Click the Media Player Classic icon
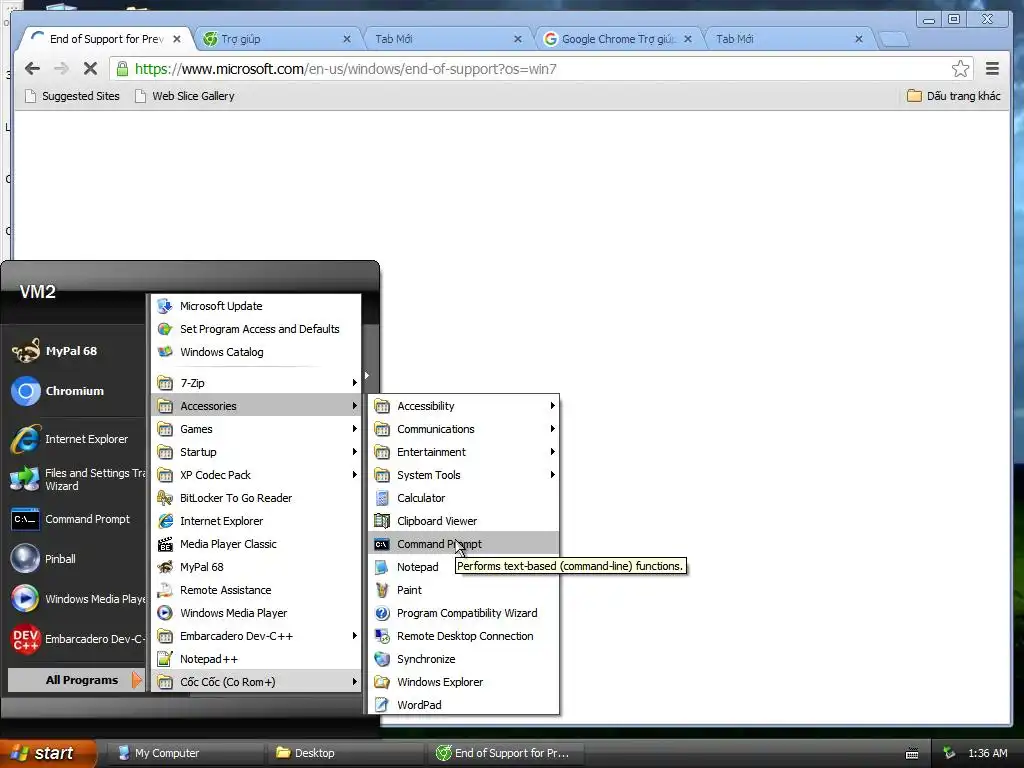This screenshot has height=768, width=1024. pyautogui.click(x=165, y=543)
